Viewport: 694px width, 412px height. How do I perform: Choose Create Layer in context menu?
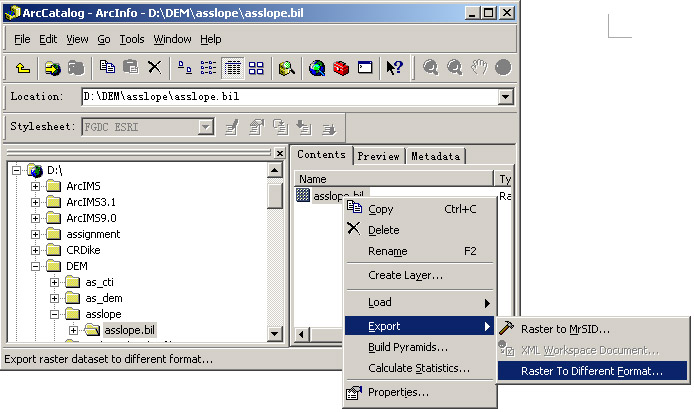(420, 275)
